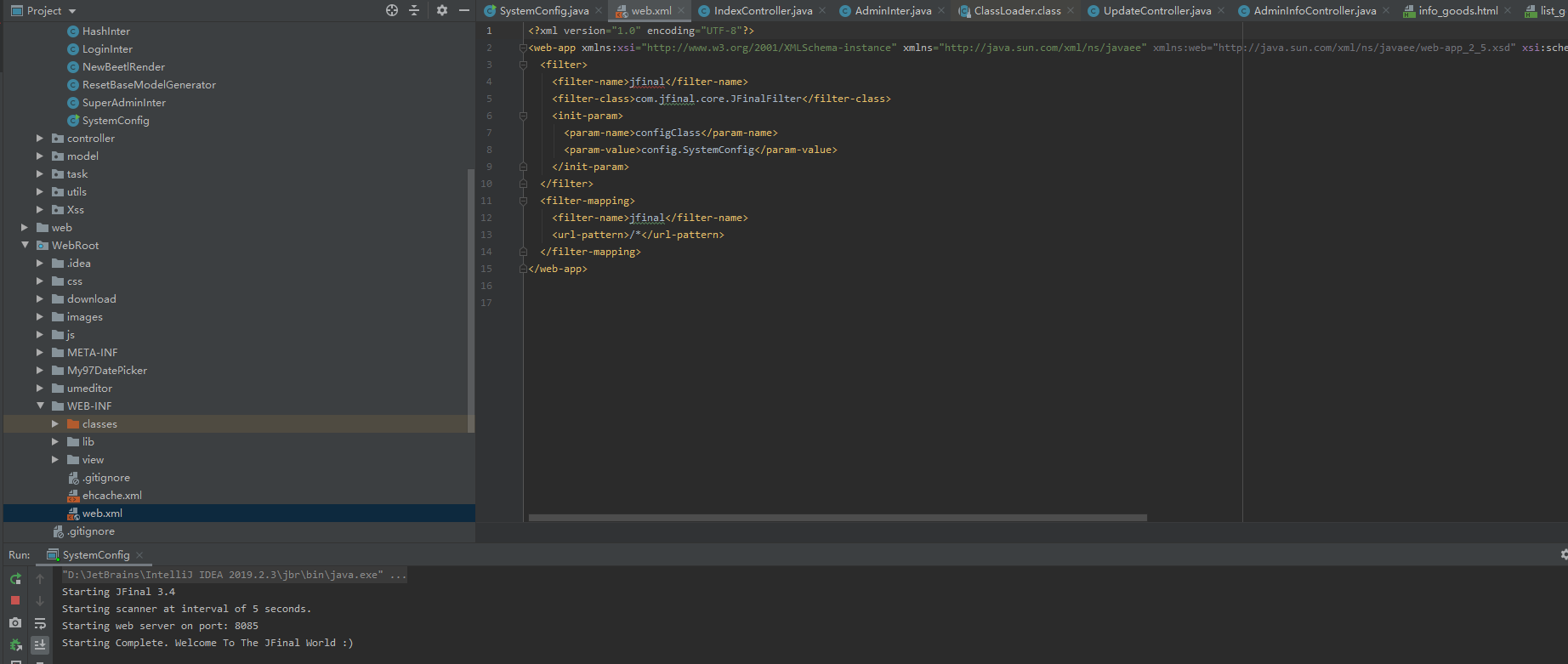1568x664 pixels.
Task: Expand the view folder
Action: 54,459
